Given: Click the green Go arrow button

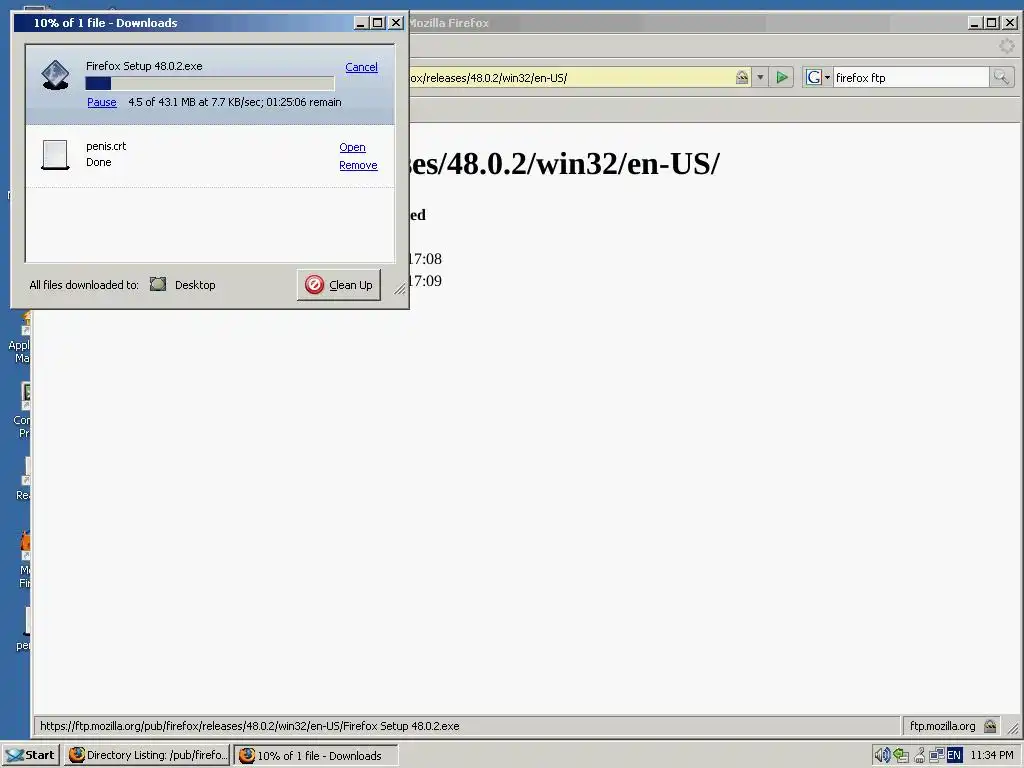Looking at the screenshot, I should point(782,78).
